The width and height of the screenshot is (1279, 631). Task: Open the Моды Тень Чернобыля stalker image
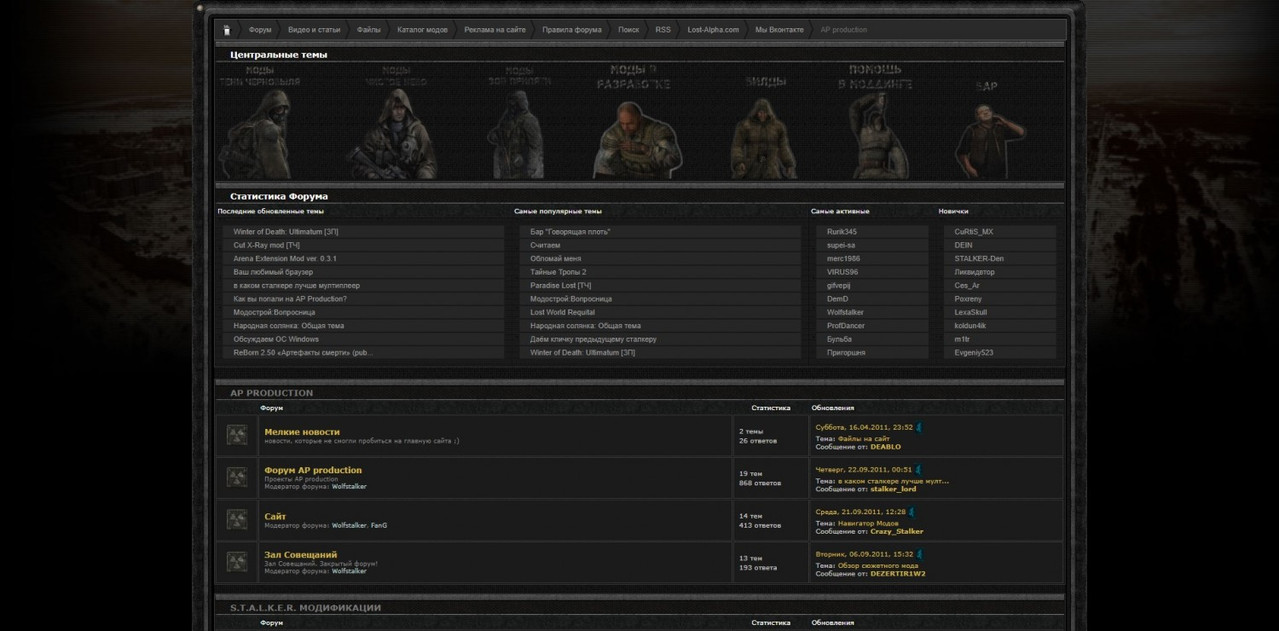pyautogui.click(x=258, y=122)
